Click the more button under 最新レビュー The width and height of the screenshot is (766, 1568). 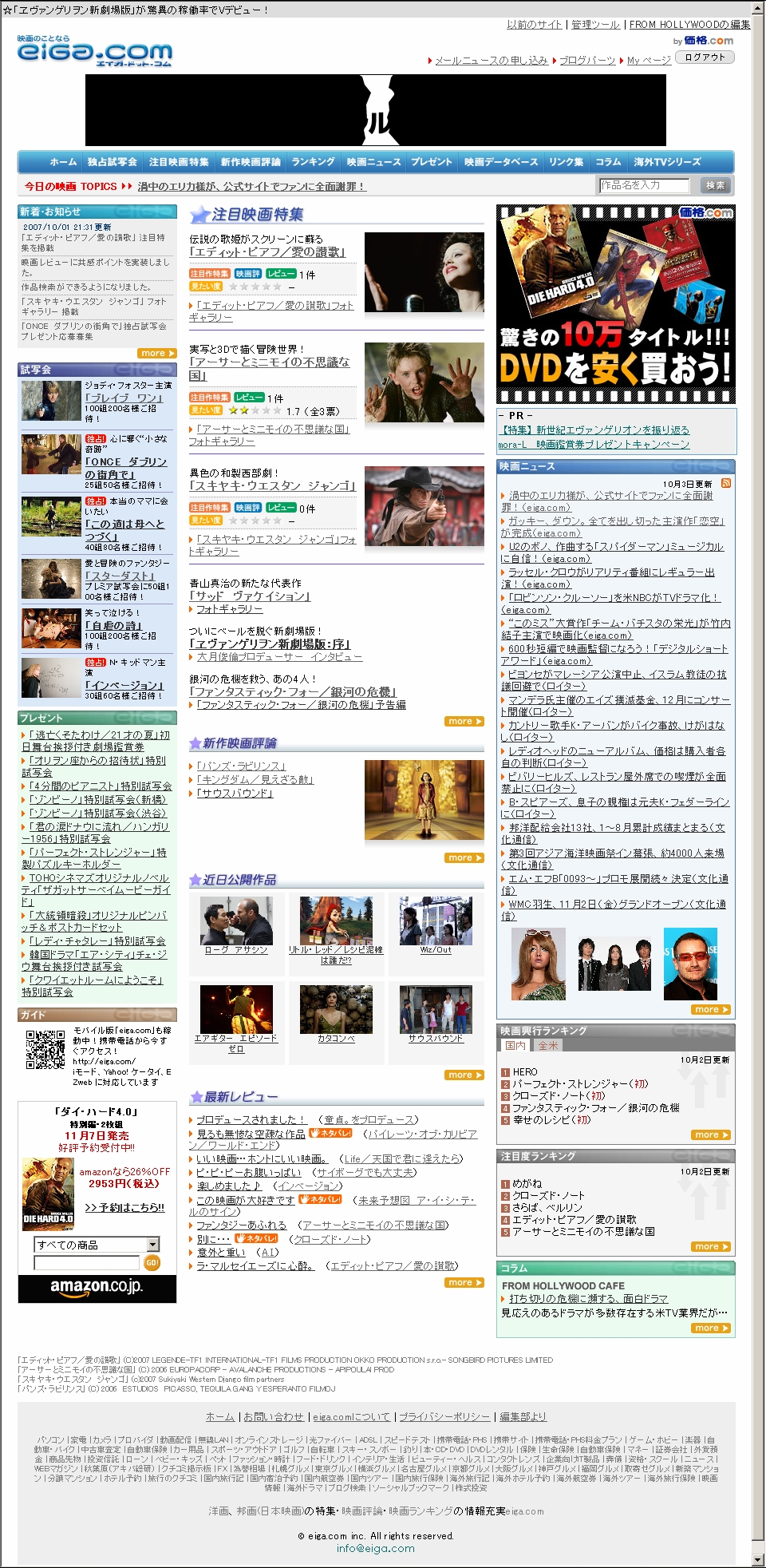coord(464,1282)
